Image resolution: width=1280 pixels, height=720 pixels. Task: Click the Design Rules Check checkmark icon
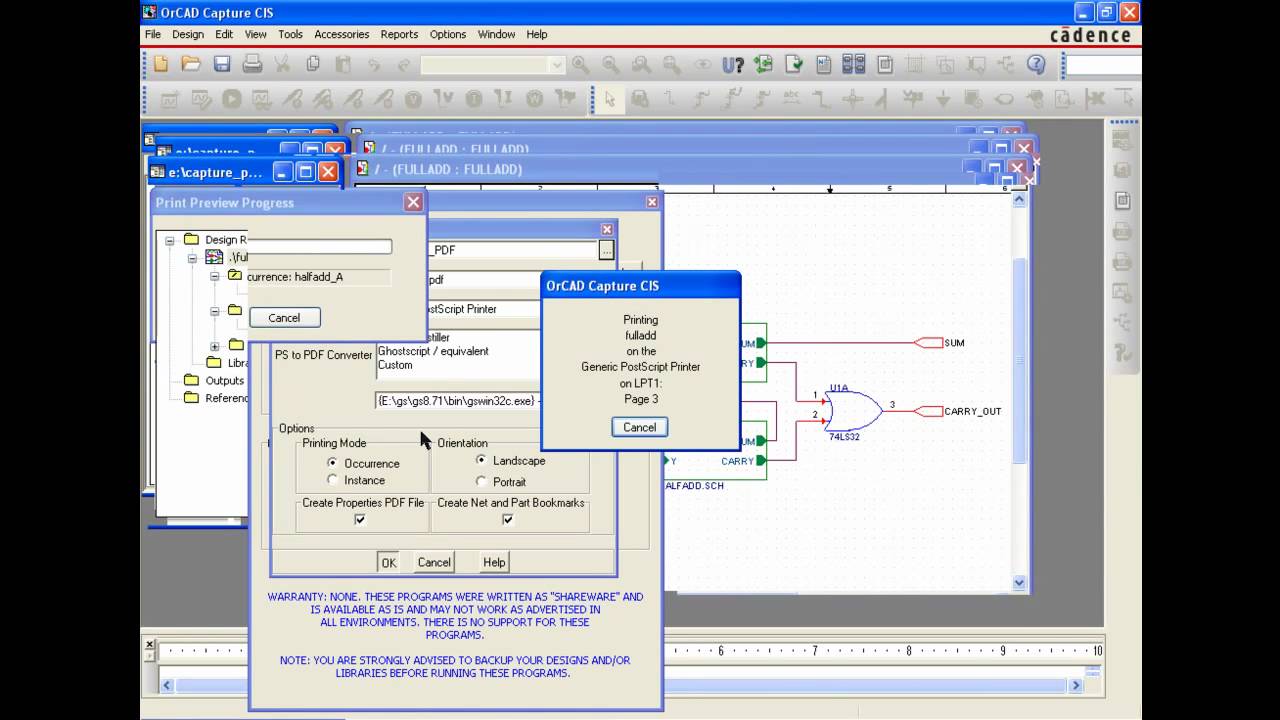pos(794,64)
